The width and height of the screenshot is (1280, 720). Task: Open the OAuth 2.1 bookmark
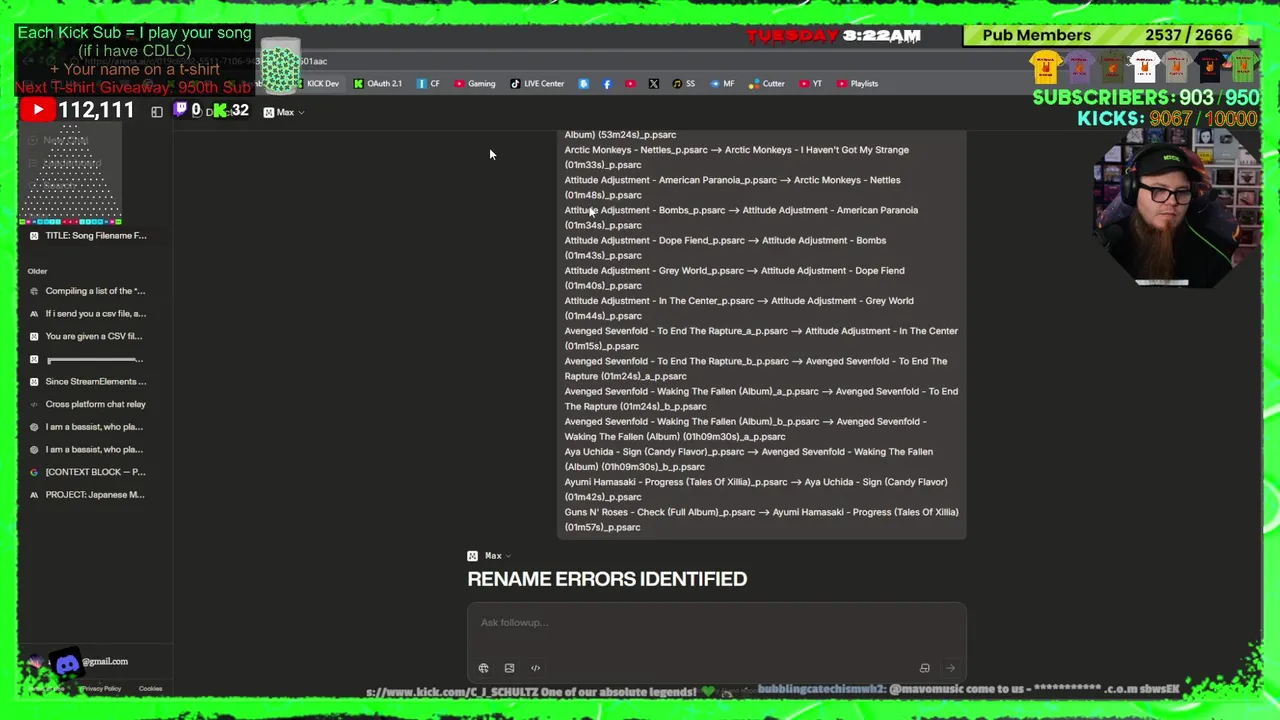click(x=377, y=84)
